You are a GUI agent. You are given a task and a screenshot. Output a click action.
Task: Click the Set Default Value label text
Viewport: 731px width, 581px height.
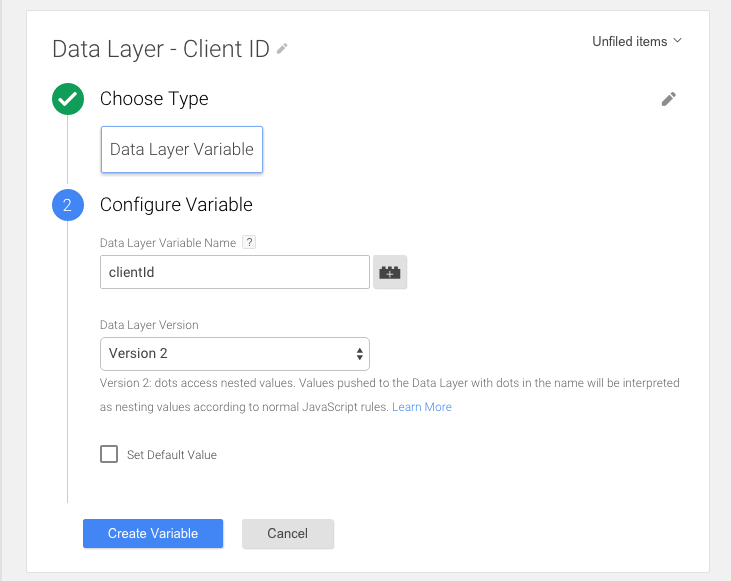[x=172, y=455]
